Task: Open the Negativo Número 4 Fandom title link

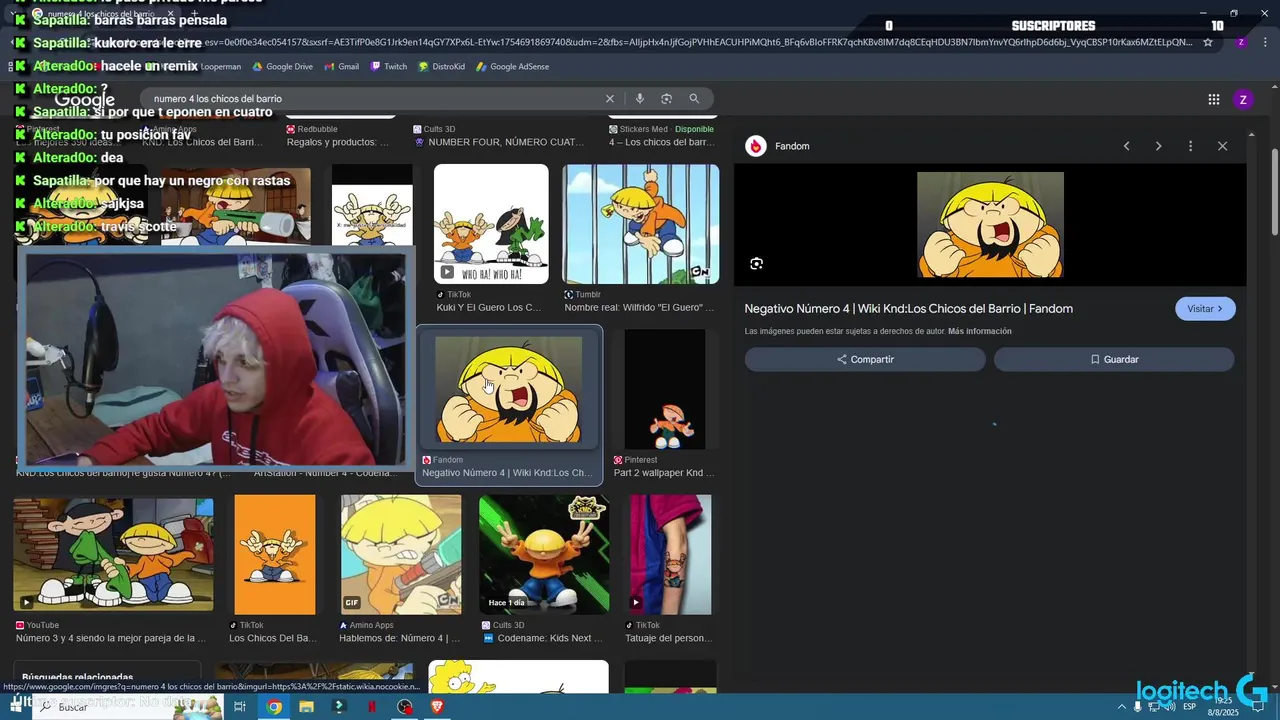Action: pyautogui.click(x=909, y=309)
